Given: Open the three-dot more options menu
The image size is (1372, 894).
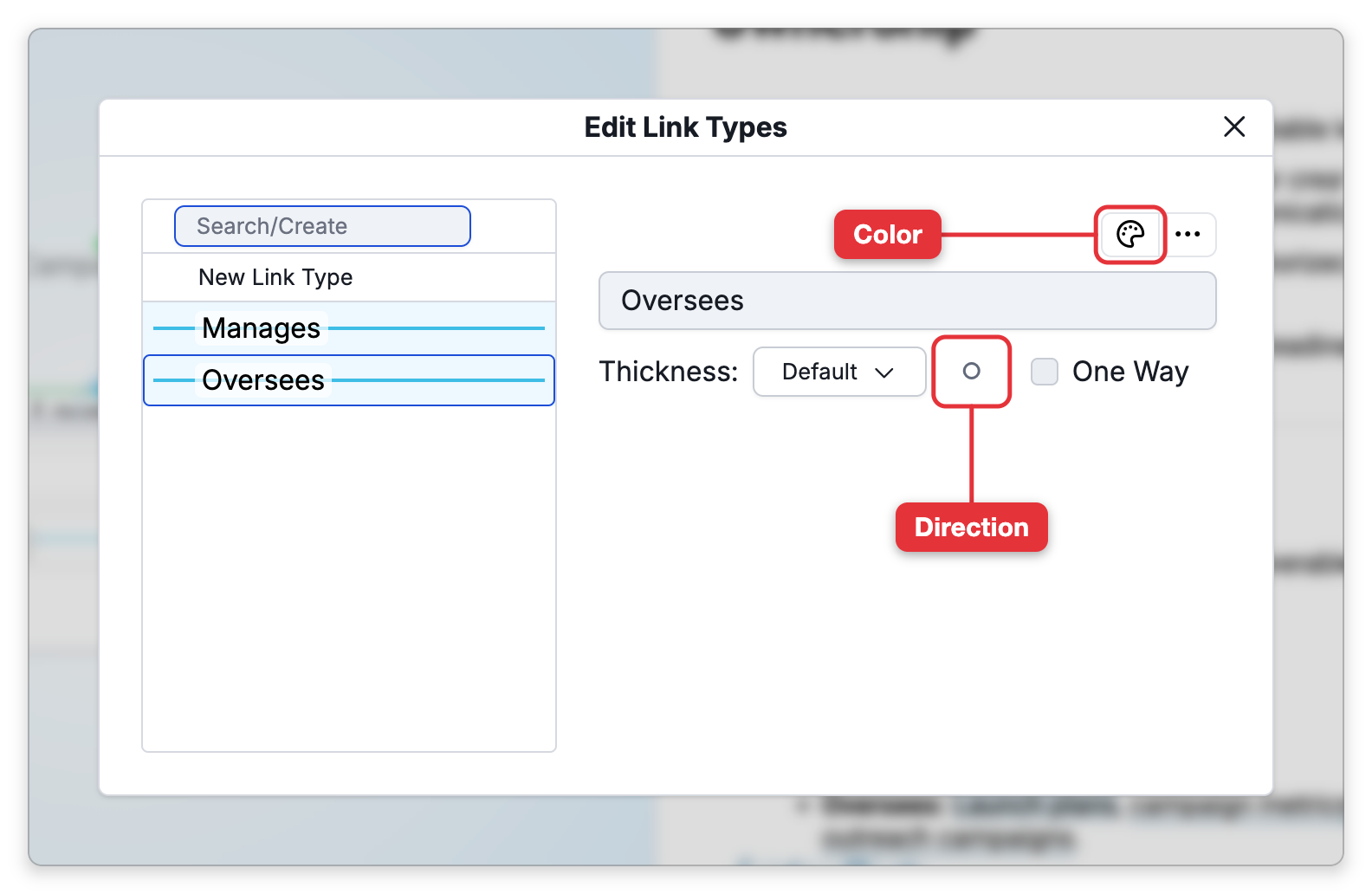Looking at the screenshot, I should click(x=1188, y=234).
